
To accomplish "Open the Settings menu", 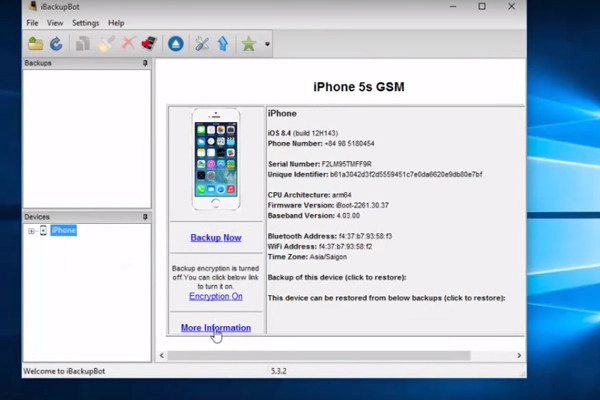I will [85, 23].
